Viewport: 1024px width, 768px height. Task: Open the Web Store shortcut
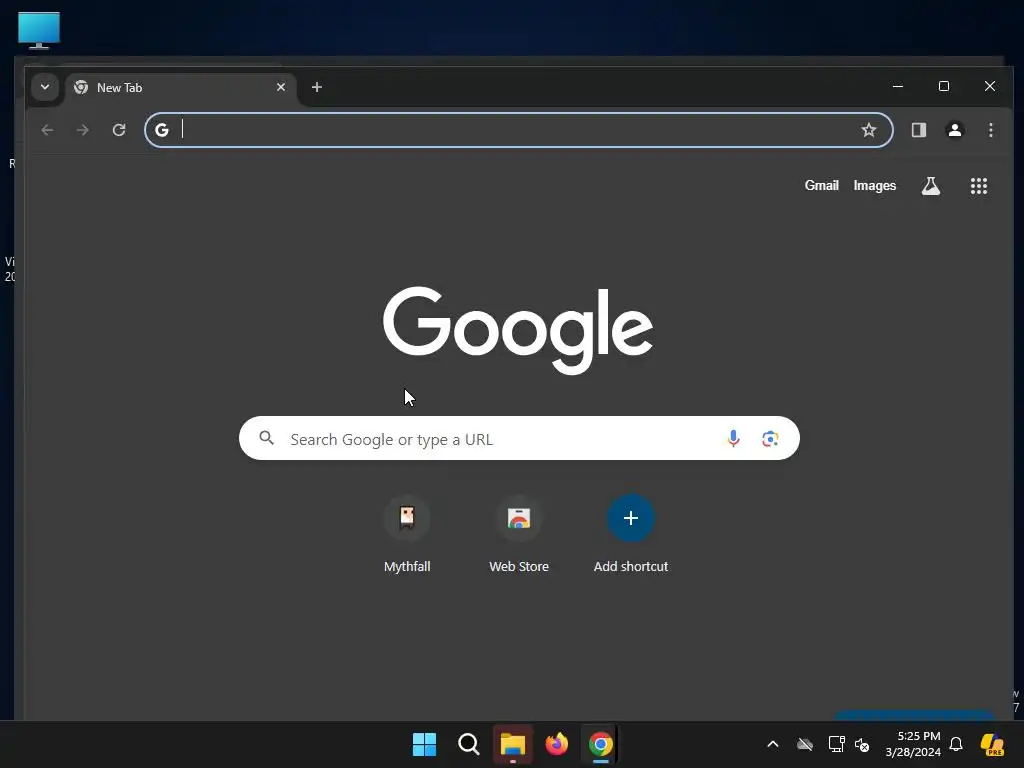pos(519,534)
